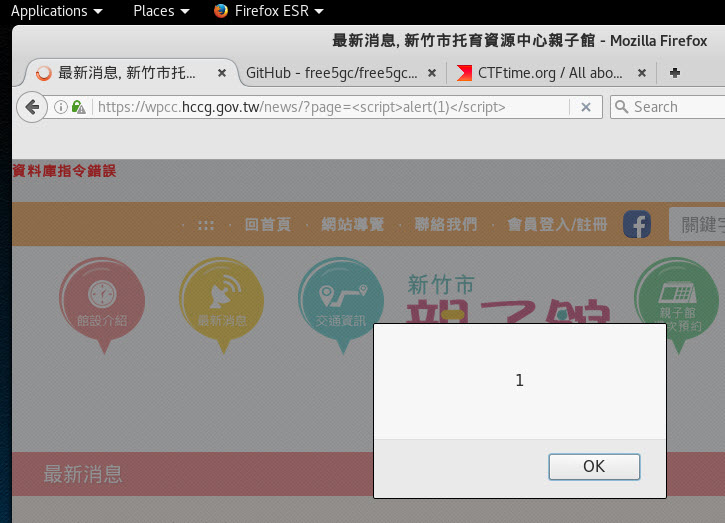The width and height of the screenshot is (725, 523).
Task: Click the ::: accessibility anchor link
Action: 206,225
